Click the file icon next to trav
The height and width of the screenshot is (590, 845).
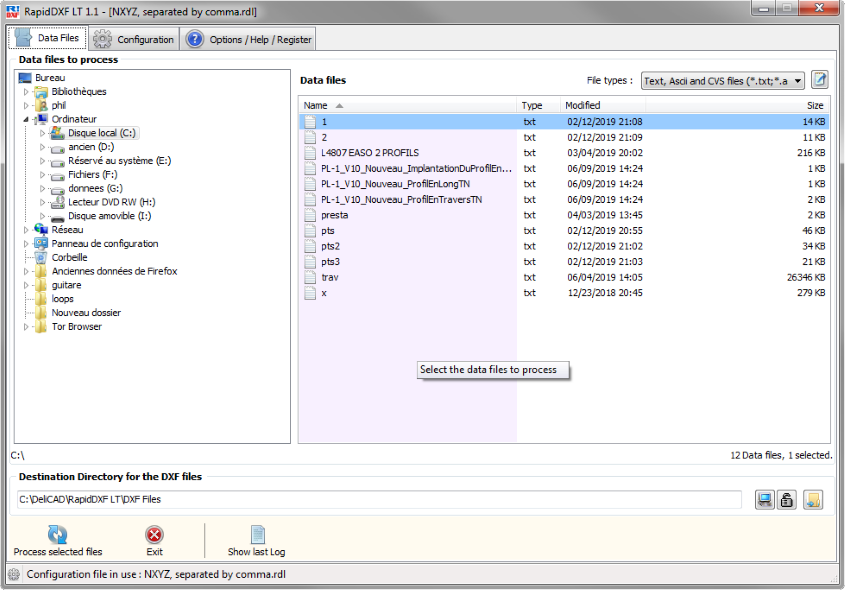click(310, 277)
